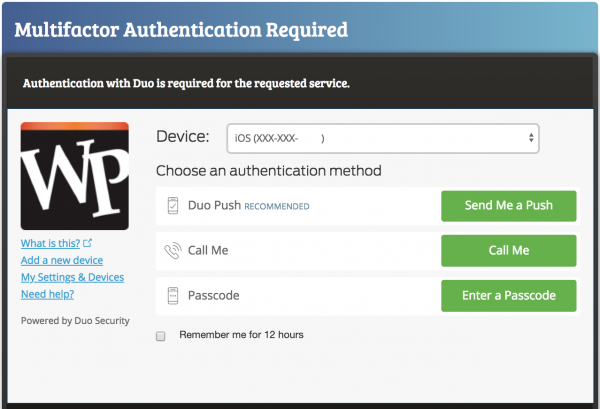Click the external link icon beside What is this?
This screenshot has width=600, height=409.
click(87, 243)
